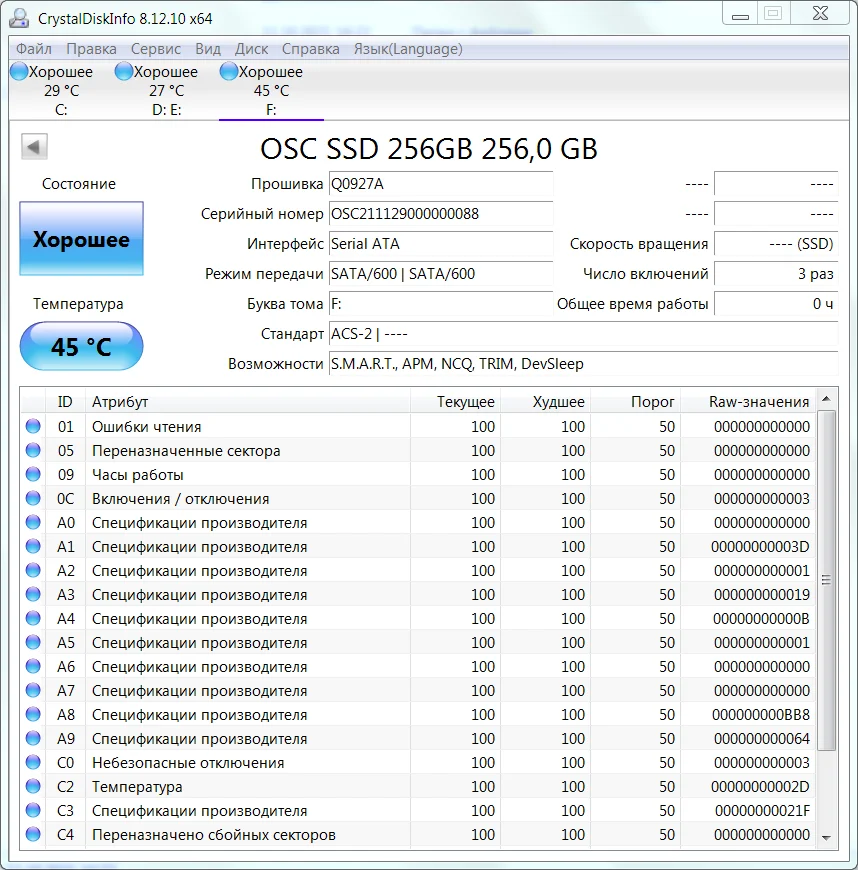The width and height of the screenshot is (858, 870).
Task: Click status orb for C0 Небезопасные отключения
Action: click(x=33, y=763)
